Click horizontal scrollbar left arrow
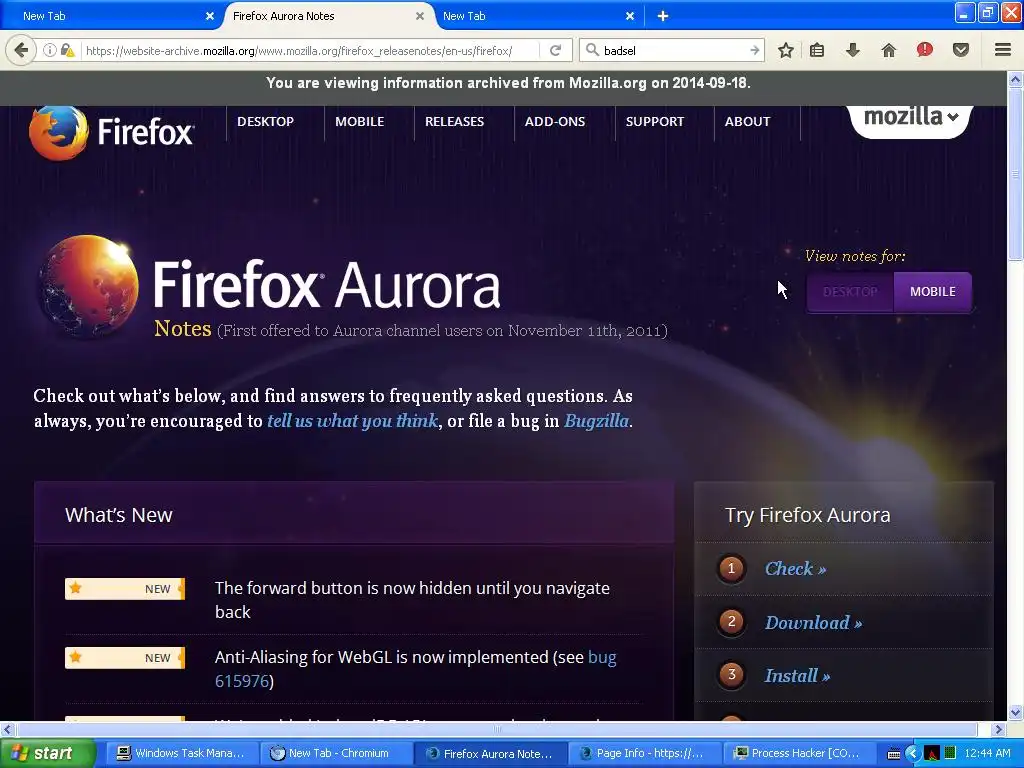The width and height of the screenshot is (1024, 768). pyautogui.click(x=7, y=729)
